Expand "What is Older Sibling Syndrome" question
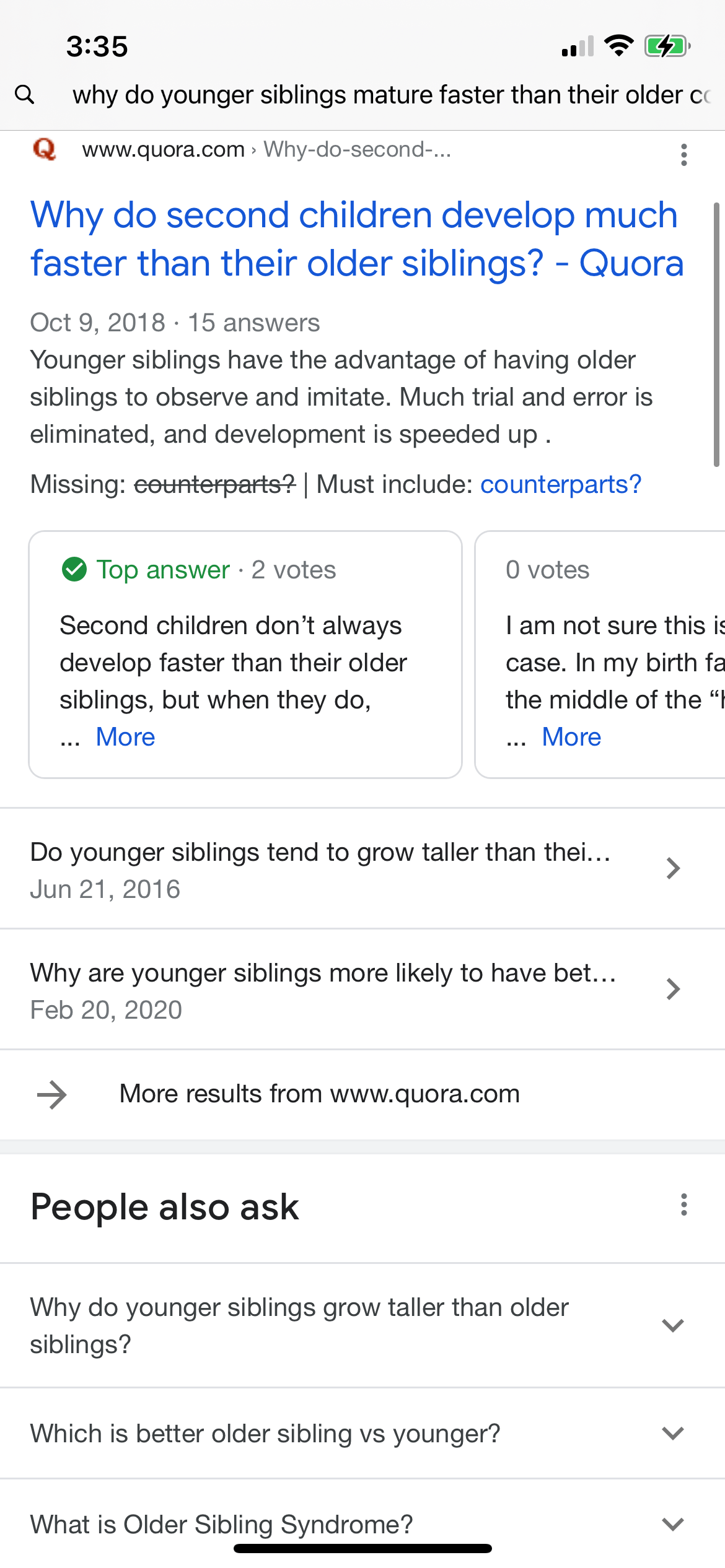Image resolution: width=725 pixels, height=1568 pixels. (x=362, y=1523)
